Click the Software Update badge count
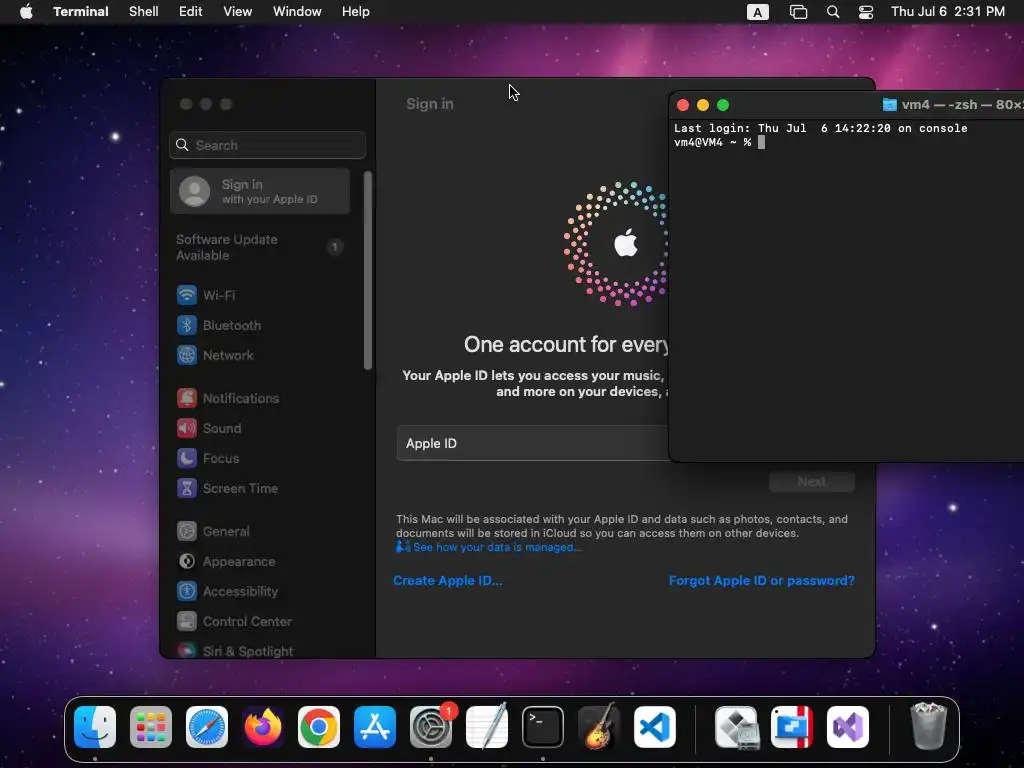Viewport: 1024px width, 768px height. pyautogui.click(x=334, y=247)
